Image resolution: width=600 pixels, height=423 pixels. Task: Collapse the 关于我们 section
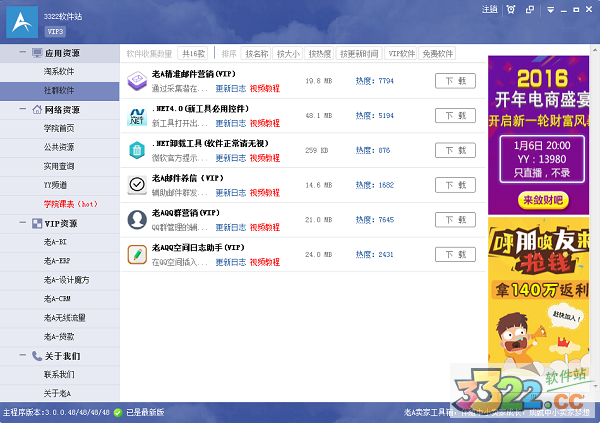click(23, 355)
